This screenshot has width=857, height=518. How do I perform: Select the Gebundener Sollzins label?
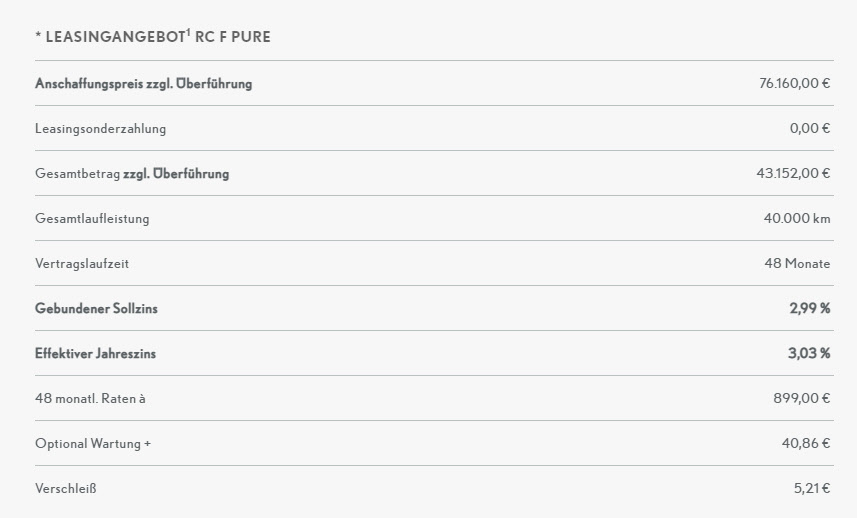(x=96, y=308)
